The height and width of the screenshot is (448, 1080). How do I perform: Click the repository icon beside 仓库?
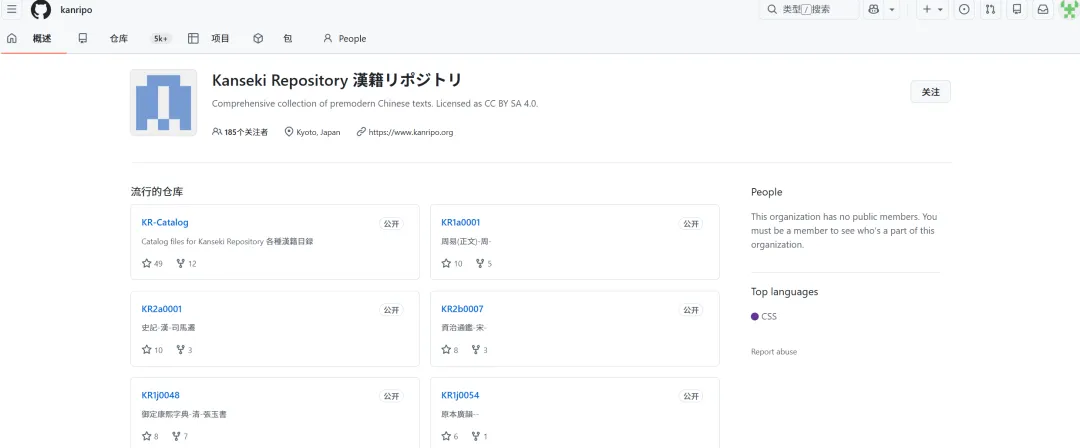tap(83, 39)
